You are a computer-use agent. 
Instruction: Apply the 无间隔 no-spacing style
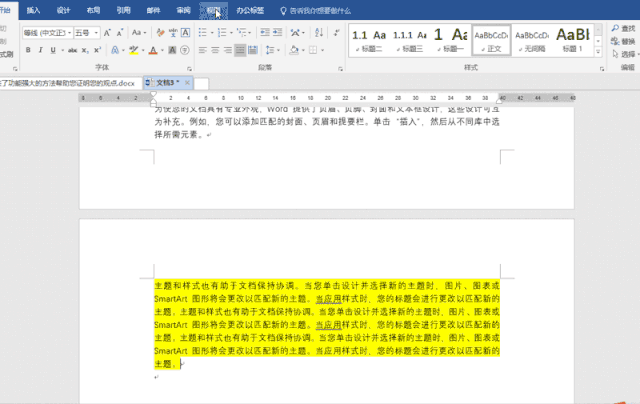(532, 40)
